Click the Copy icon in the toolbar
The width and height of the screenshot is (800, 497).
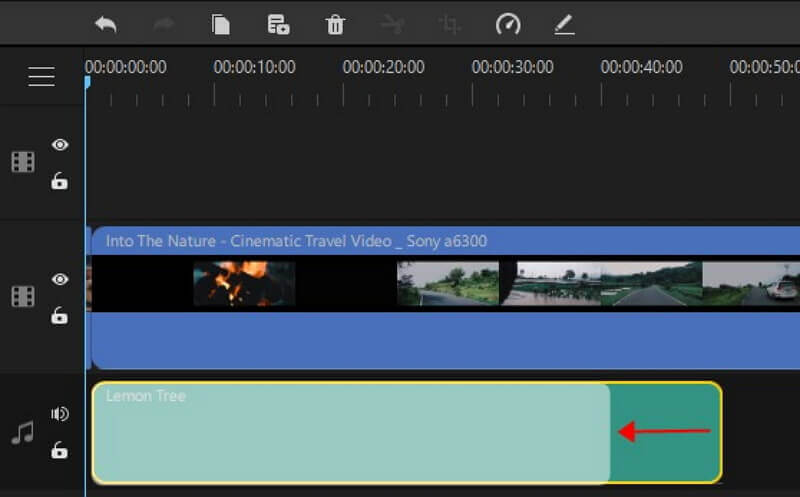(x=221, y=24)
